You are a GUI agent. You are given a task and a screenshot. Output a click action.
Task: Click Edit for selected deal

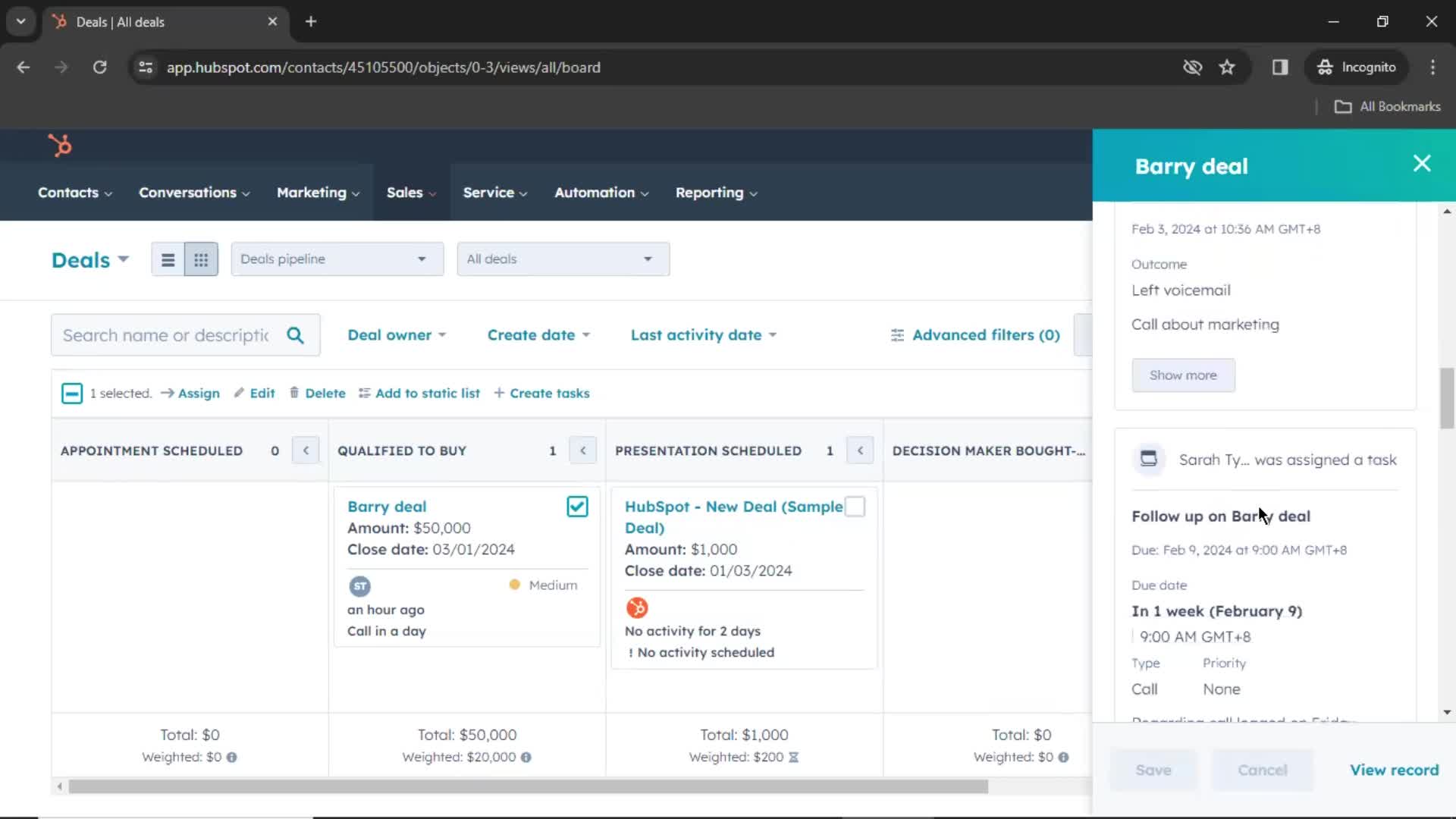(x=255, y=393)
